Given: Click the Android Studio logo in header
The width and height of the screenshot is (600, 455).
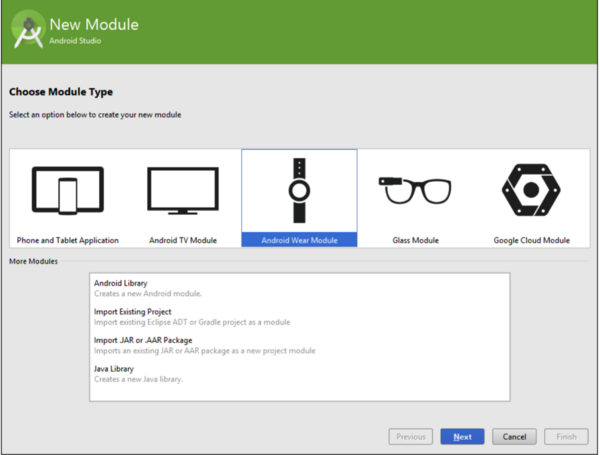Looking at the screenshot, I should [28, 32].
